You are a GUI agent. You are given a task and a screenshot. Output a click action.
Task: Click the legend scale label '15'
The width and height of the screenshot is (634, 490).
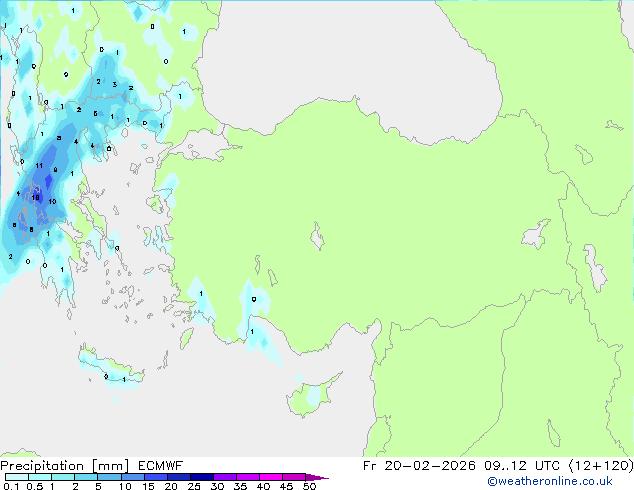pyautogui.click(x=148, y=486)
